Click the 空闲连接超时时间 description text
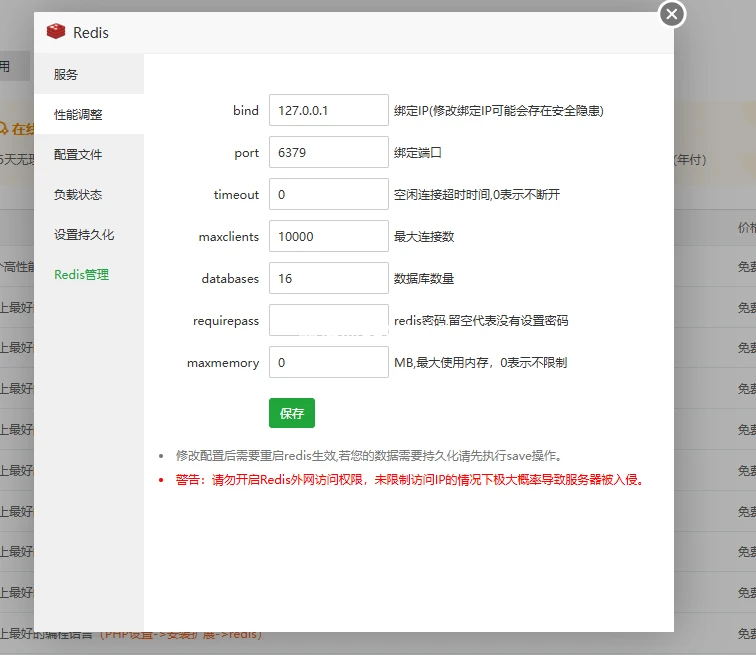The image size is (756, 655). 477,195
